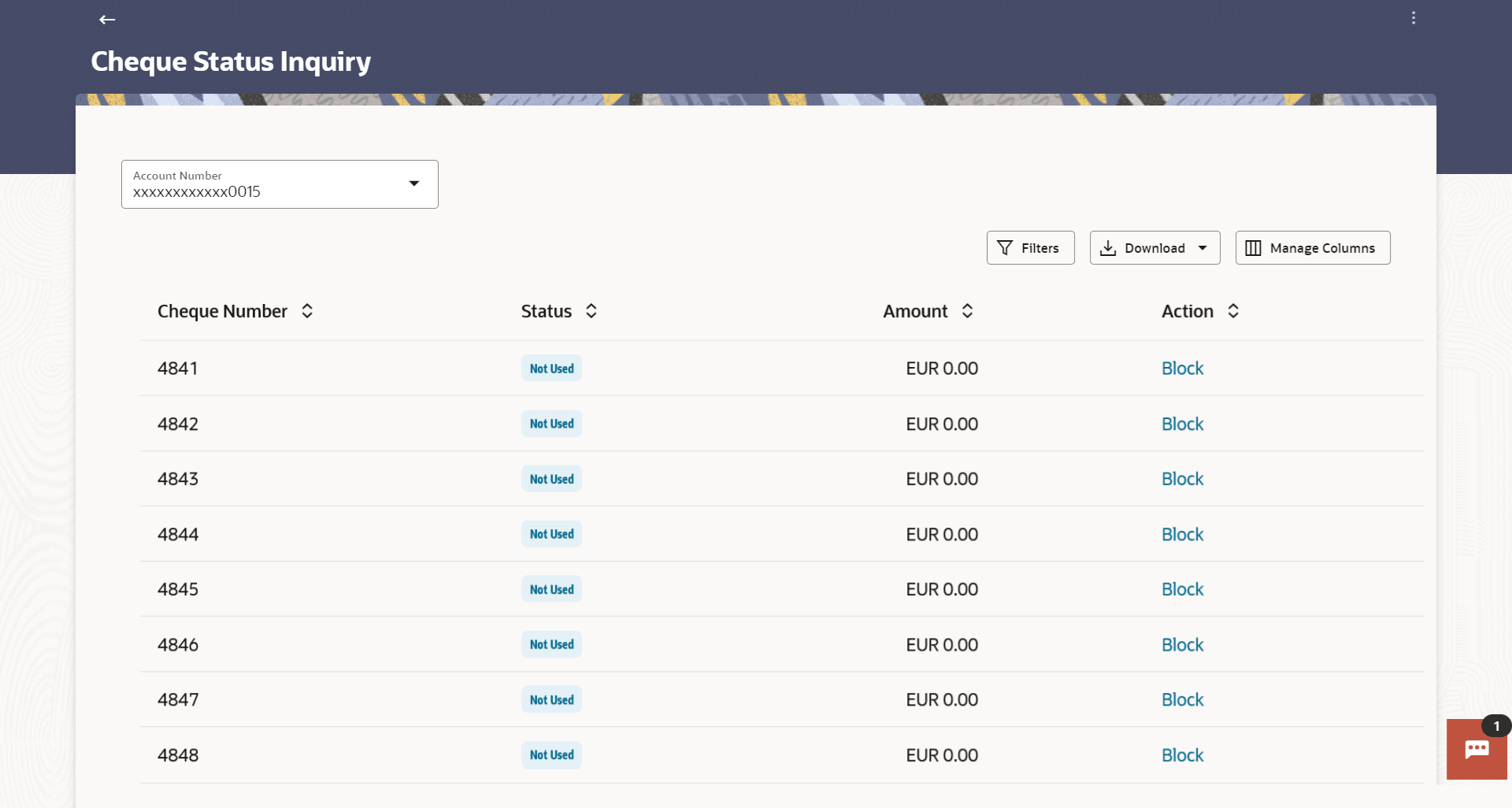Click Not Used status badge for cheque 4845
1512x808 pixels.
pos(551,589)
